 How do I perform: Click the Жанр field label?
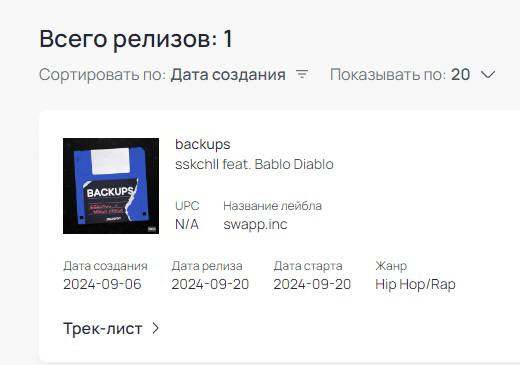point(391,266)
